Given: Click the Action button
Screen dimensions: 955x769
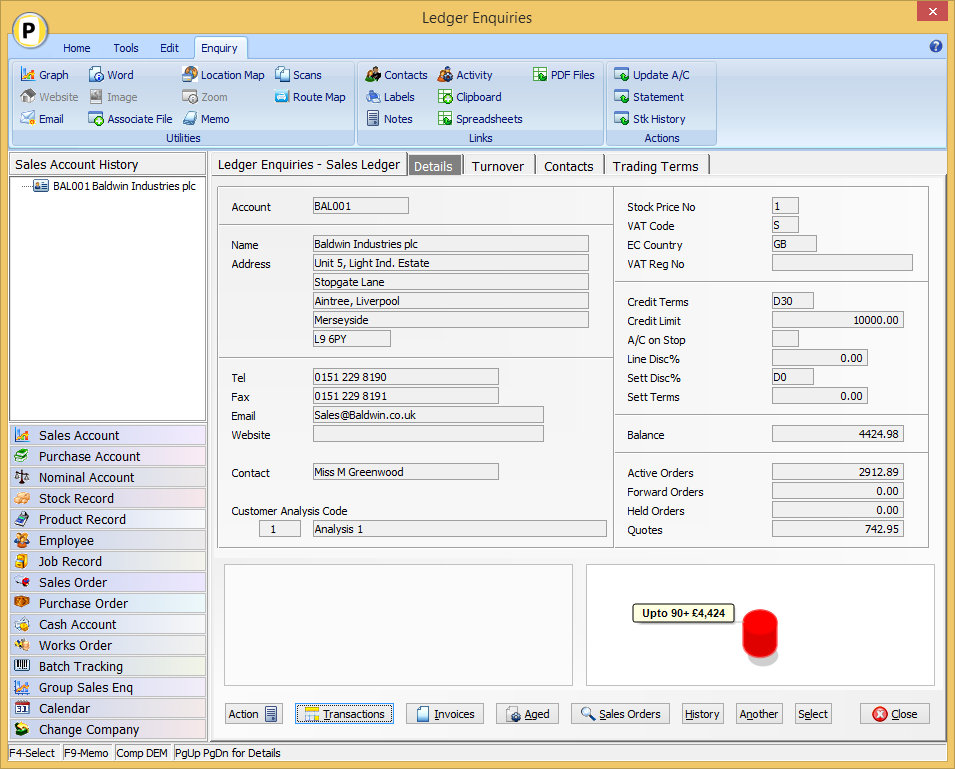Looking at the screenshot, I should 253,714.
